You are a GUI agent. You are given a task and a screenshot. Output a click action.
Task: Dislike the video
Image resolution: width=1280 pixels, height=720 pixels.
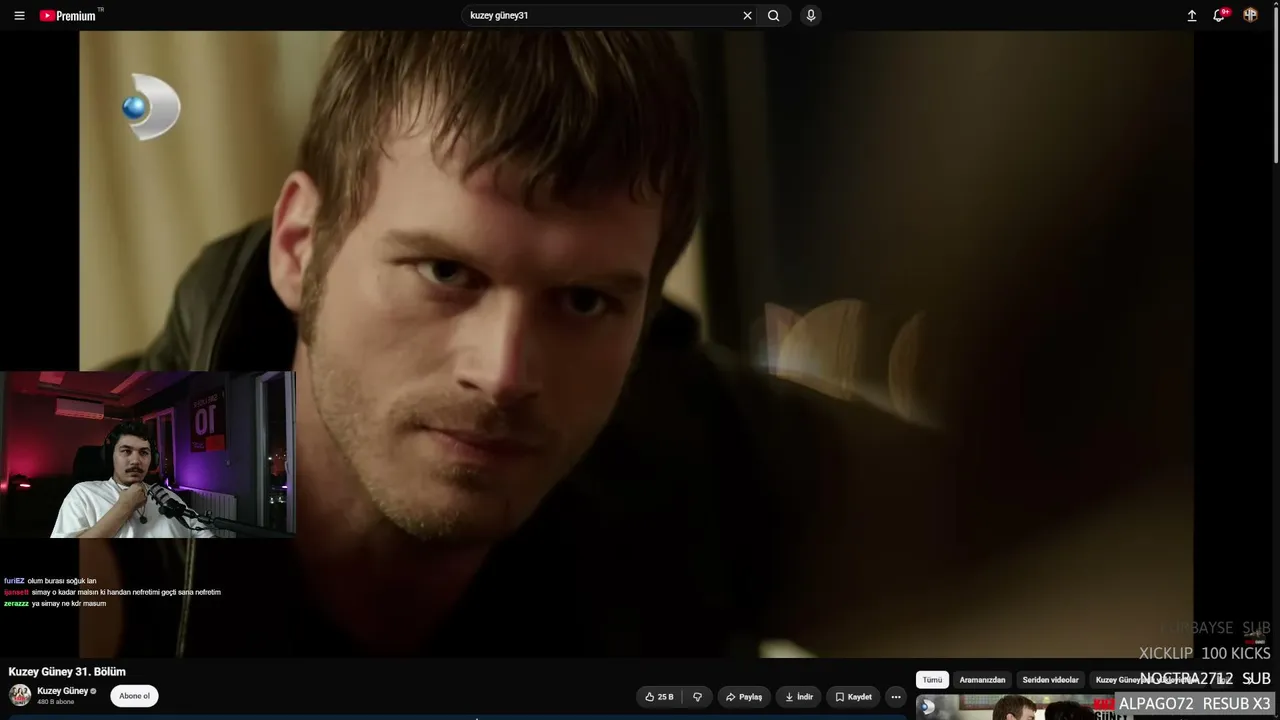pos(697,697)
